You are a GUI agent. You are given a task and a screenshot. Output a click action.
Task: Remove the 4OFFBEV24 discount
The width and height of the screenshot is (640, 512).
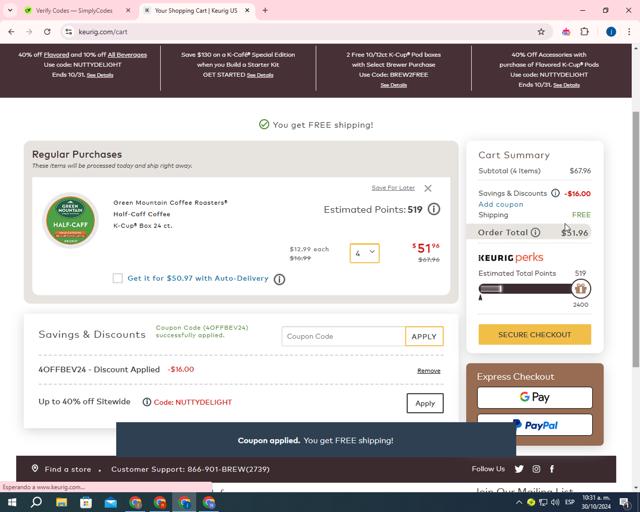pyautogui.click(x=429, y=371)
